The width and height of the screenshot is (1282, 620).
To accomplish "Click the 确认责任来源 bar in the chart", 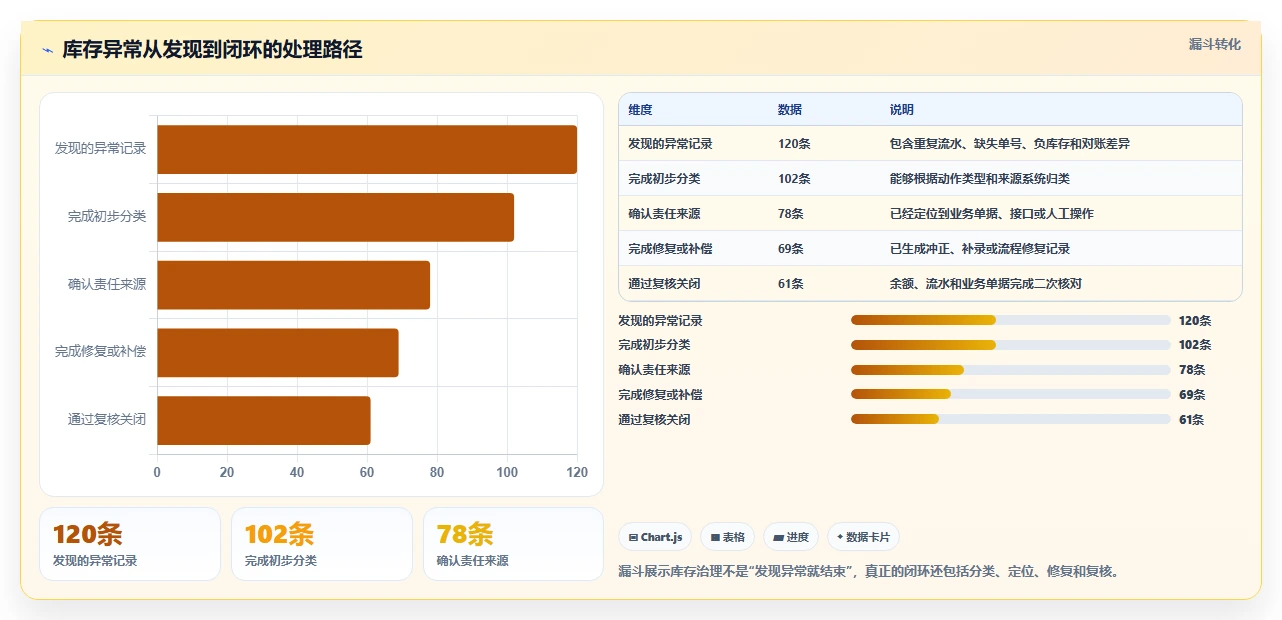I will pyautogui.click(x=293, y=285).
